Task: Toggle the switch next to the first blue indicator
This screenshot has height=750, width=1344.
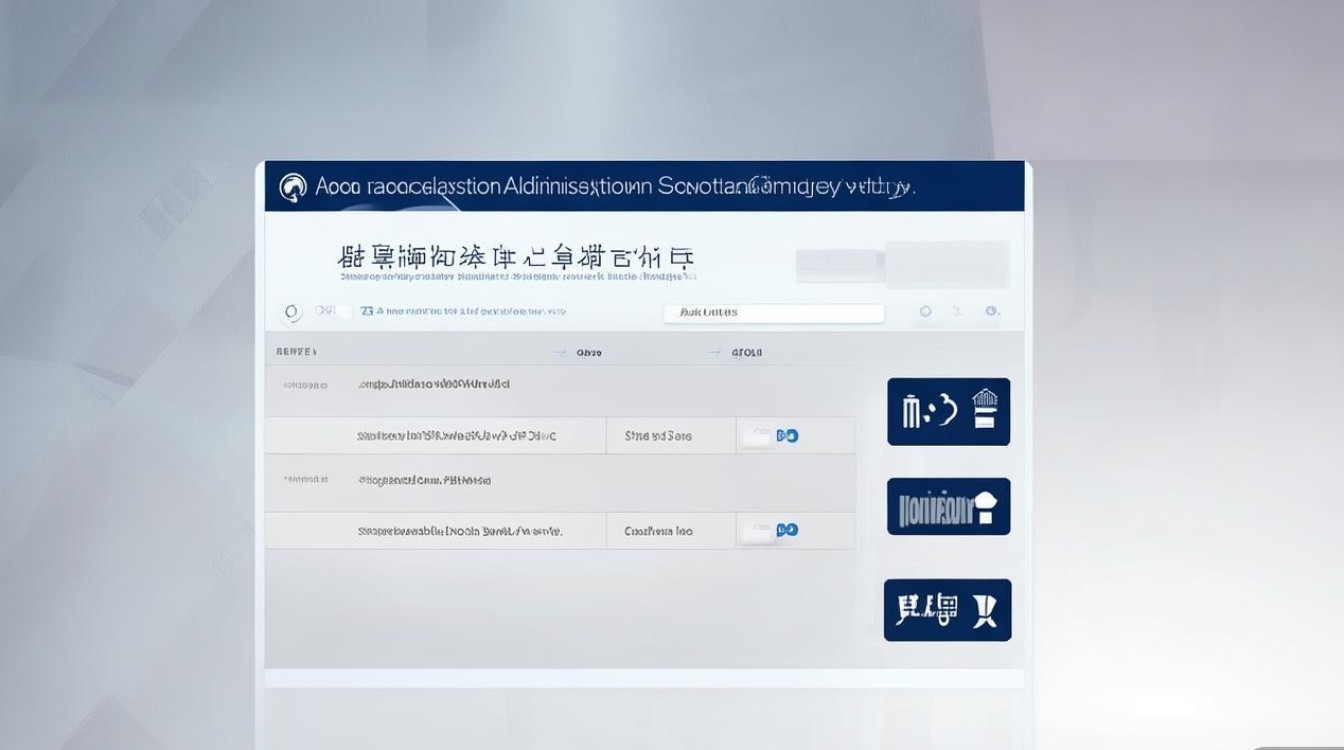Action: click(787, 435)
